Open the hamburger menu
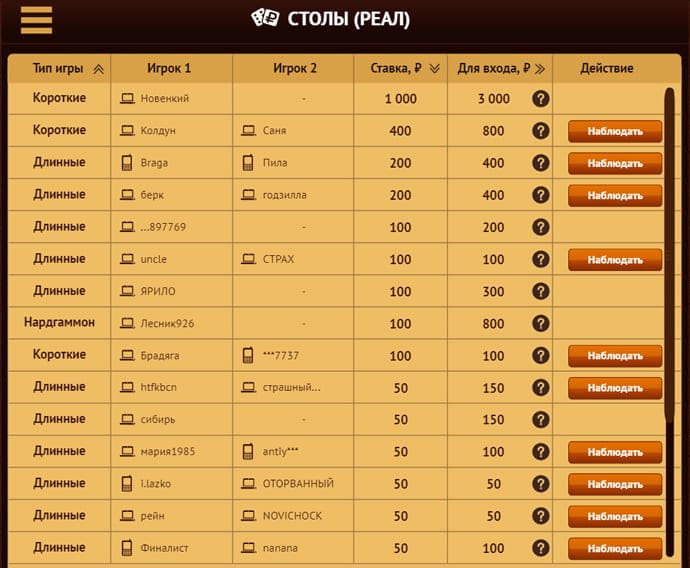Viewport: 690px width, 568px height. [36, 20]
